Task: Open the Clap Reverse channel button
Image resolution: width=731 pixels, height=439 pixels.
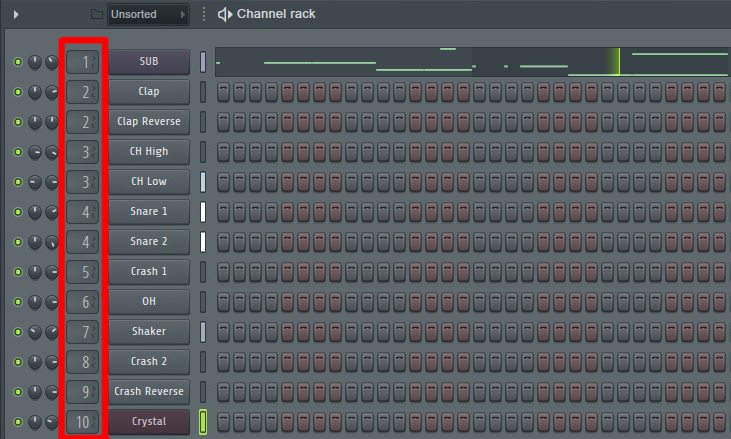Action: click(x=149, y=122)
